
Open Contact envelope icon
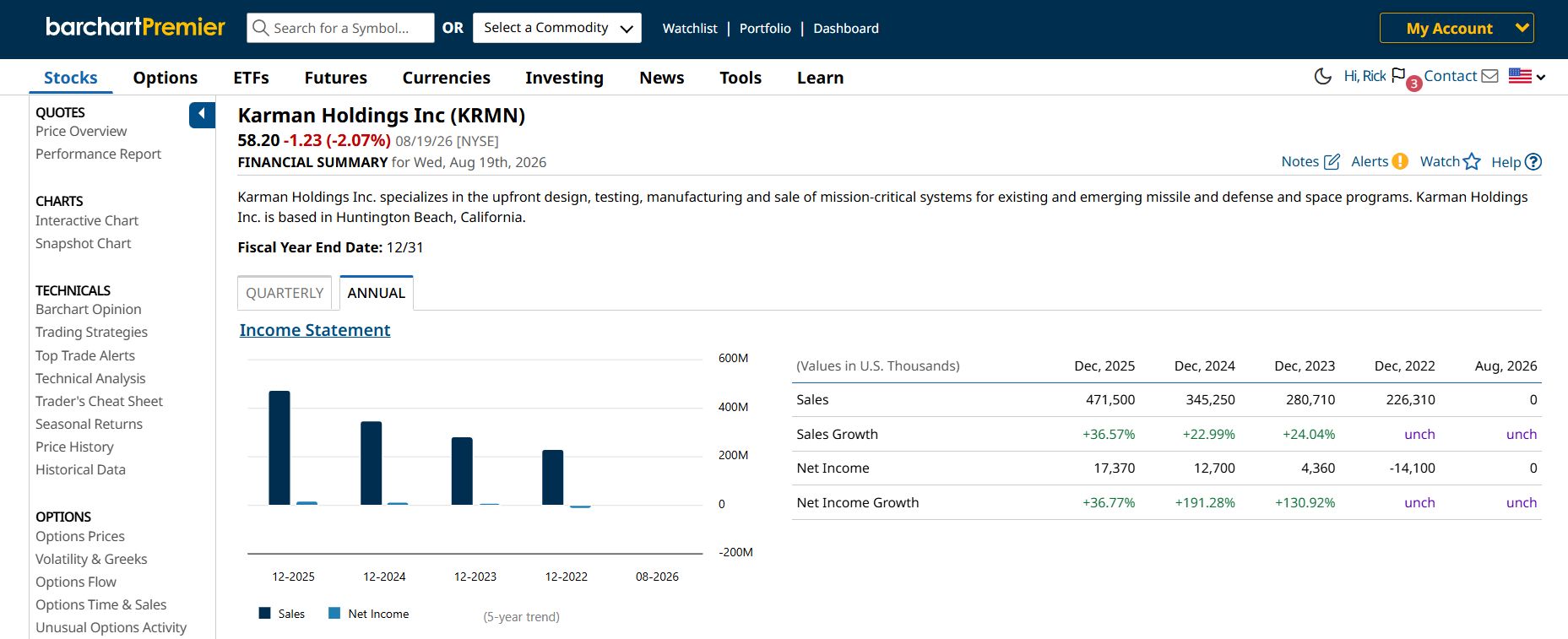(x=1489, y=76)
